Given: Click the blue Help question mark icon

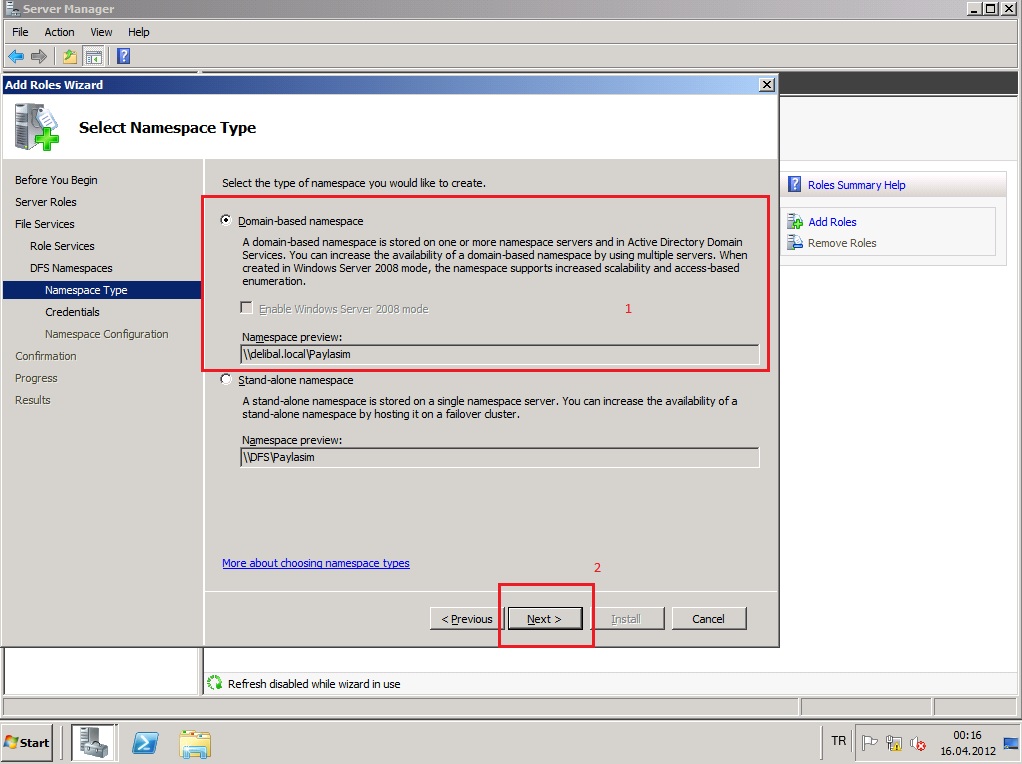Looking at the screenshot, I should coord(124,57).
